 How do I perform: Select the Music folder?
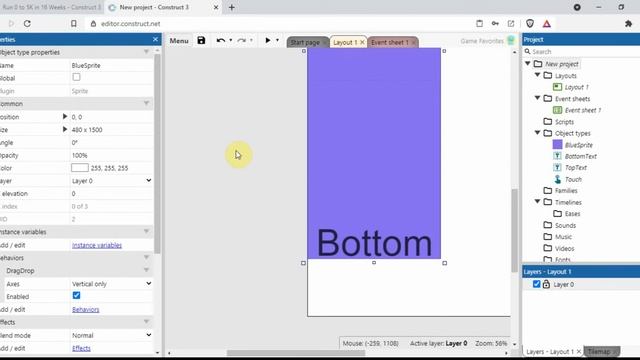(563, 237)
